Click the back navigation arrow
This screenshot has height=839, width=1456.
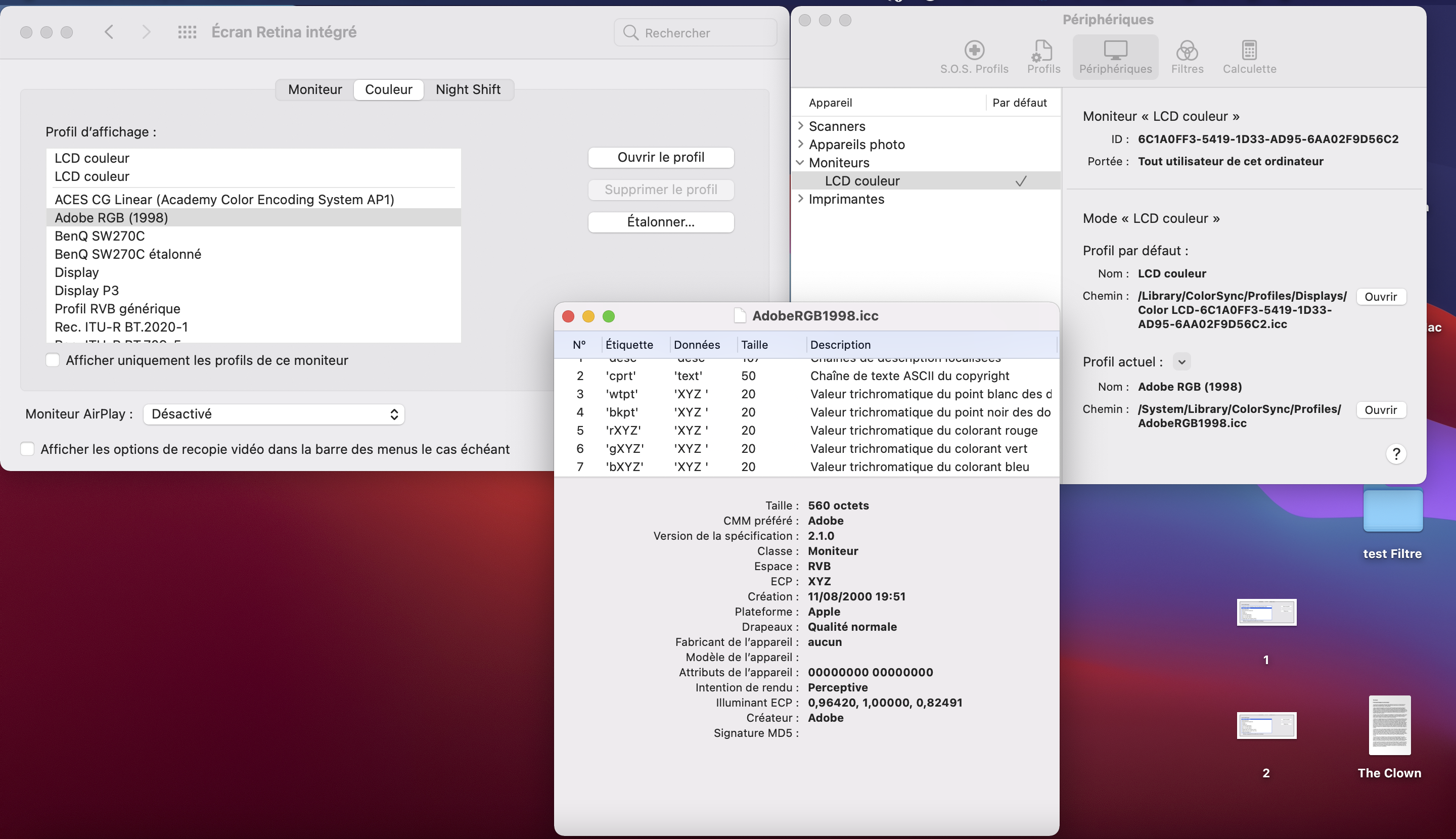(x=109, y=32)
